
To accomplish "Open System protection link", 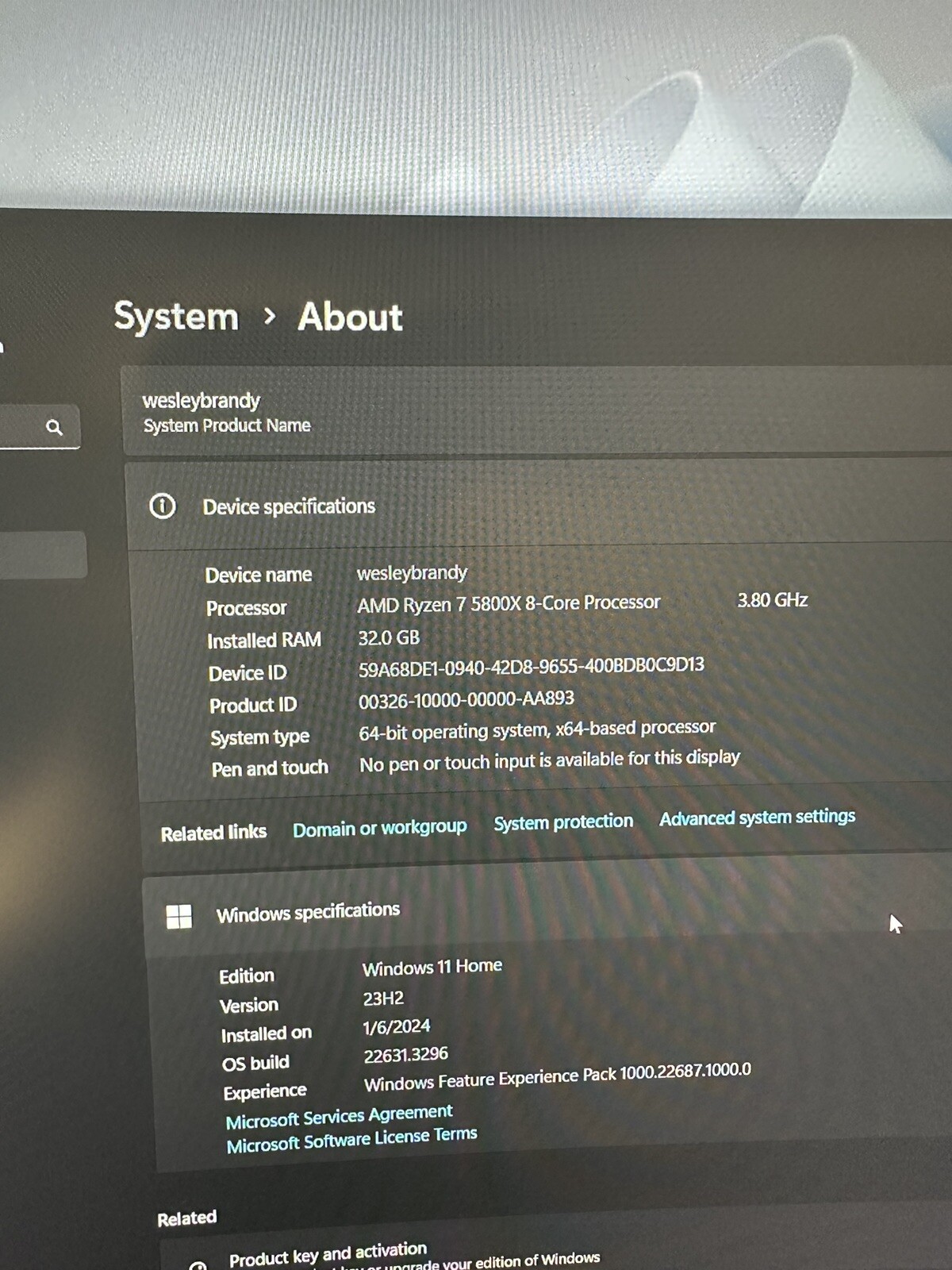I will pyautogui.click(x=563, y=822).
